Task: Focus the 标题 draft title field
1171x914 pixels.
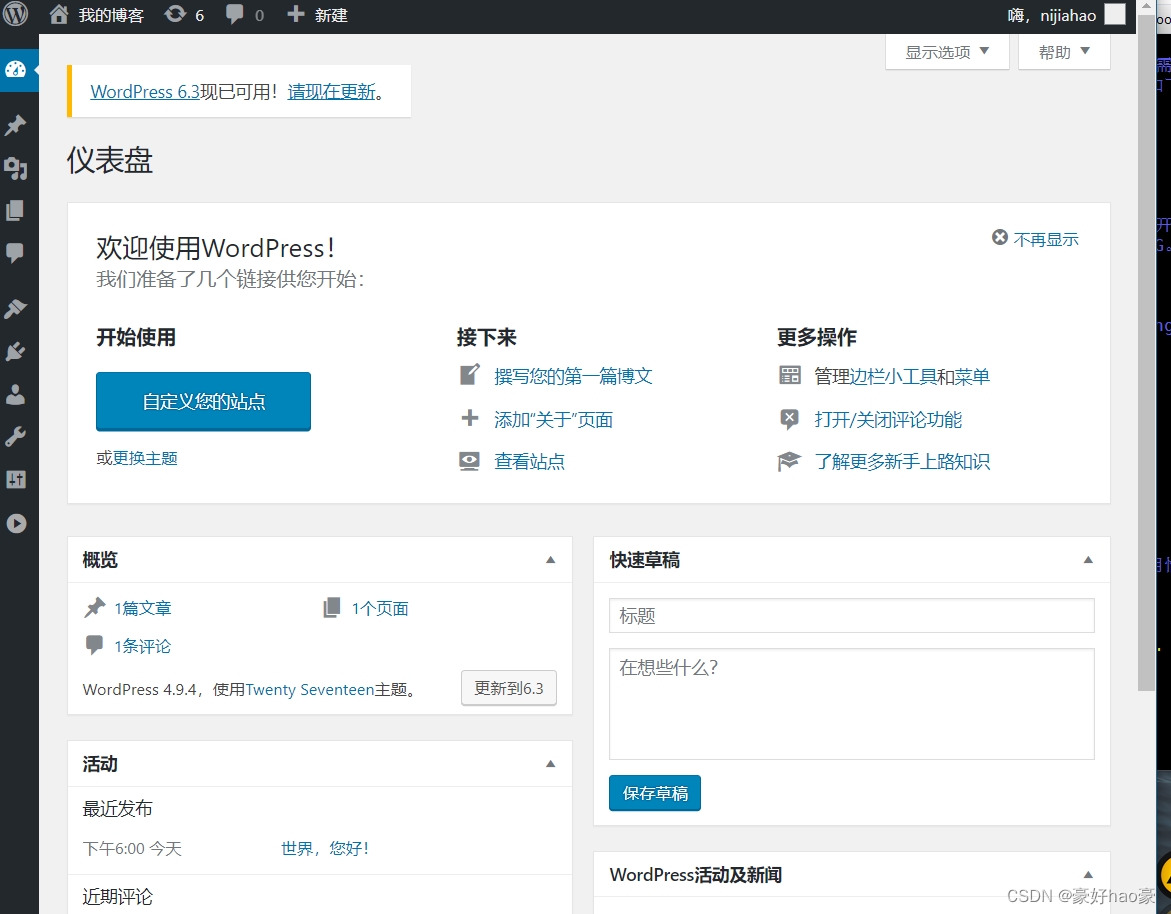Action: pos(851,615)
